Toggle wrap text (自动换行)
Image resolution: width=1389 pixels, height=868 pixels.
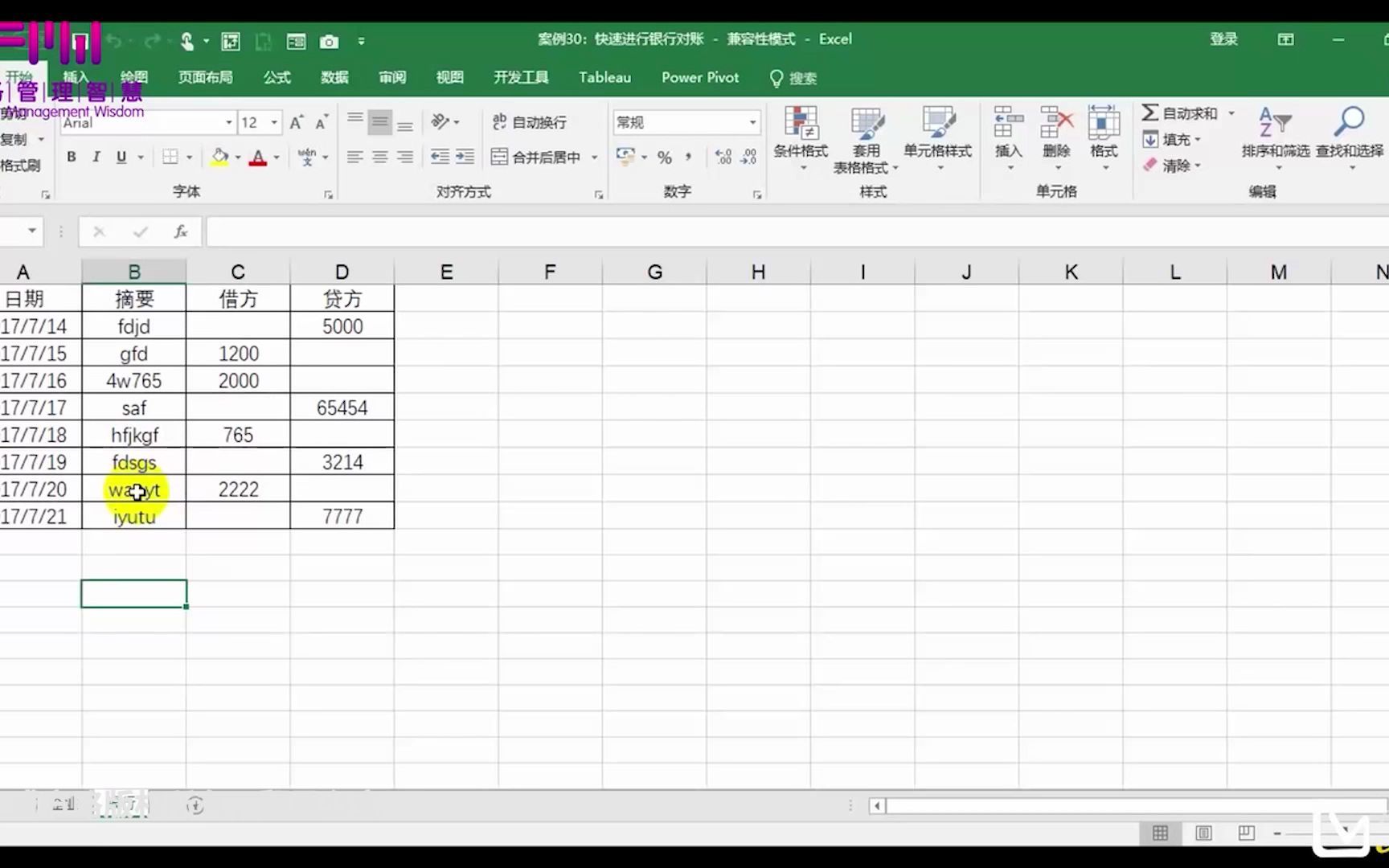coord(530,122)
